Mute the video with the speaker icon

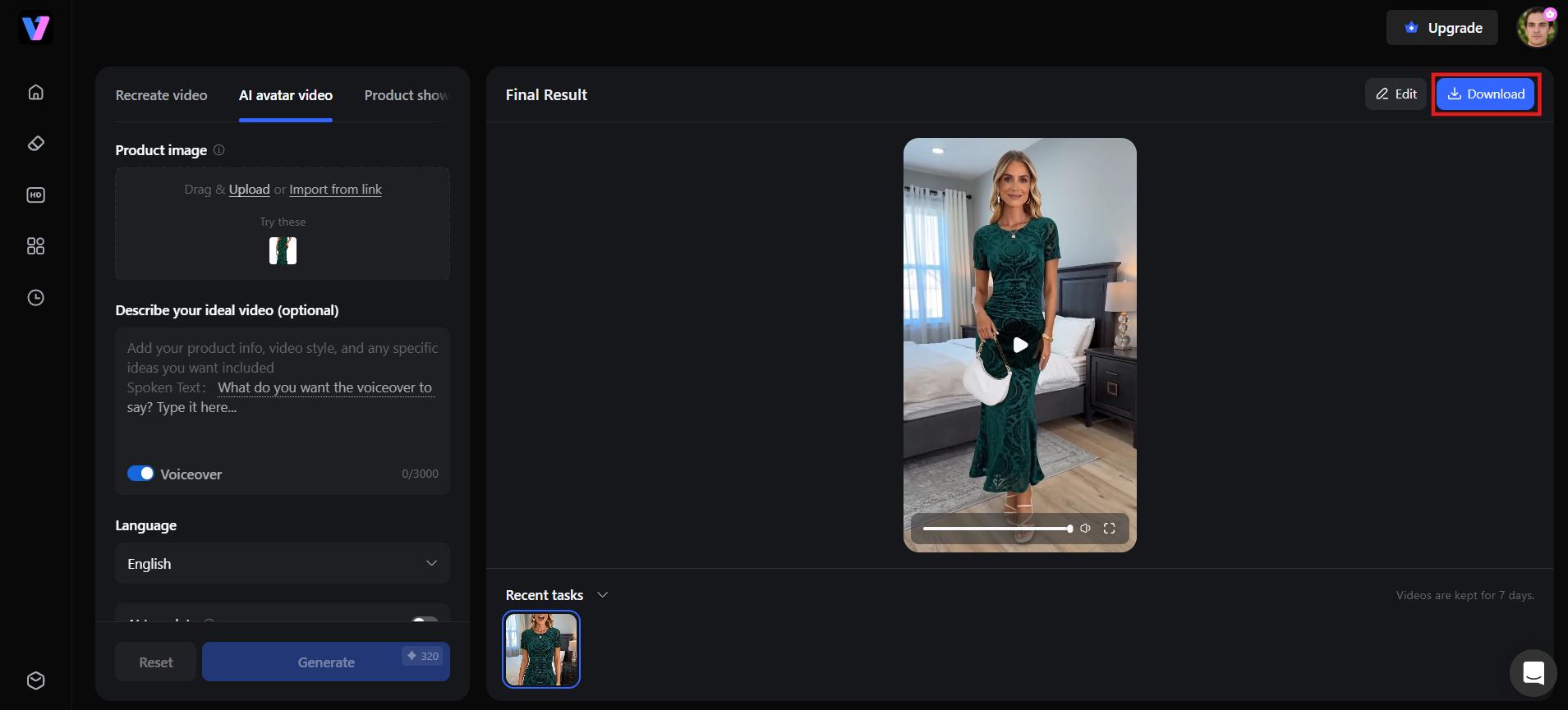point(1085,529)
